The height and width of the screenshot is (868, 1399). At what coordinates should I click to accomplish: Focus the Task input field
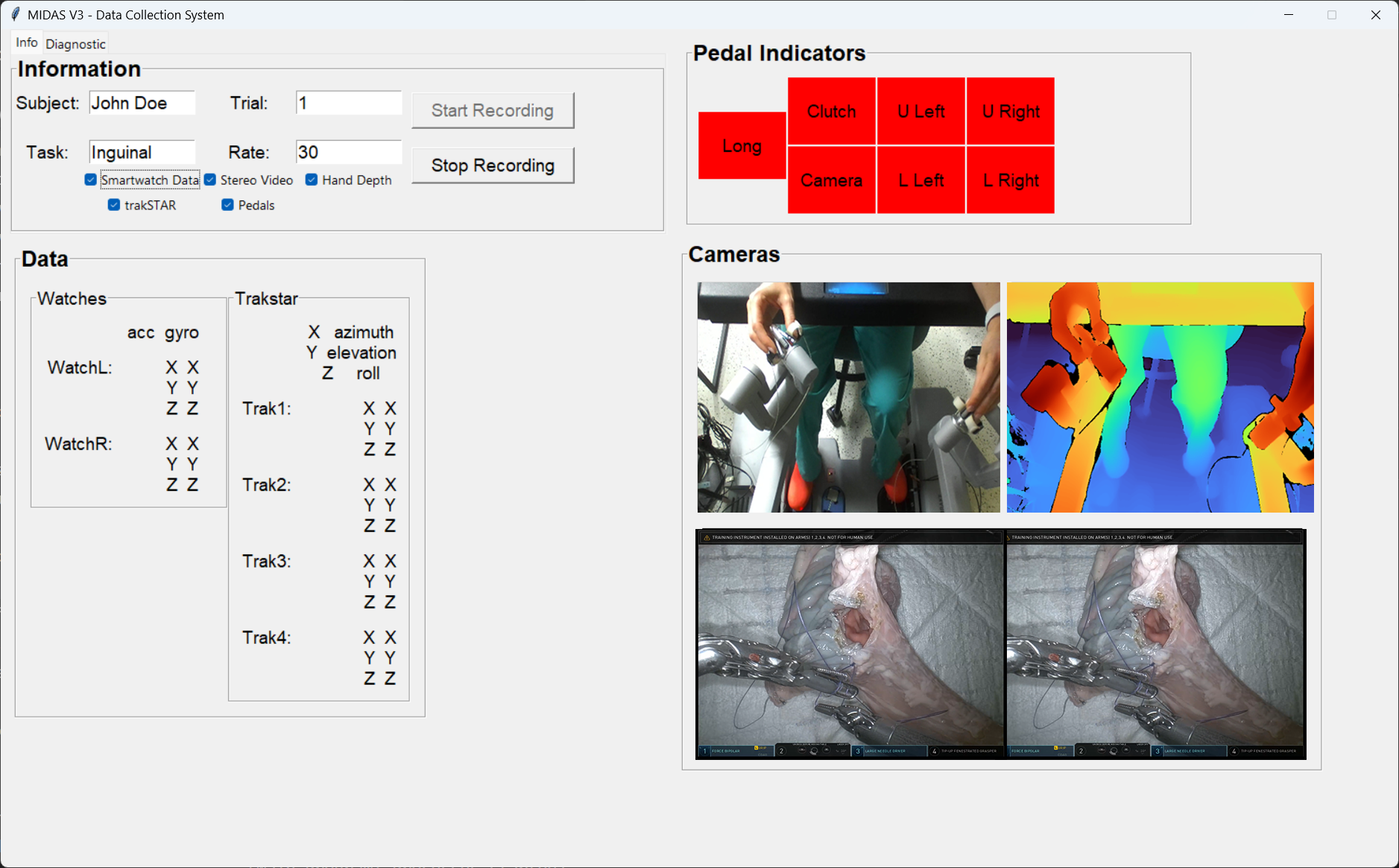[x=142, y=152]
